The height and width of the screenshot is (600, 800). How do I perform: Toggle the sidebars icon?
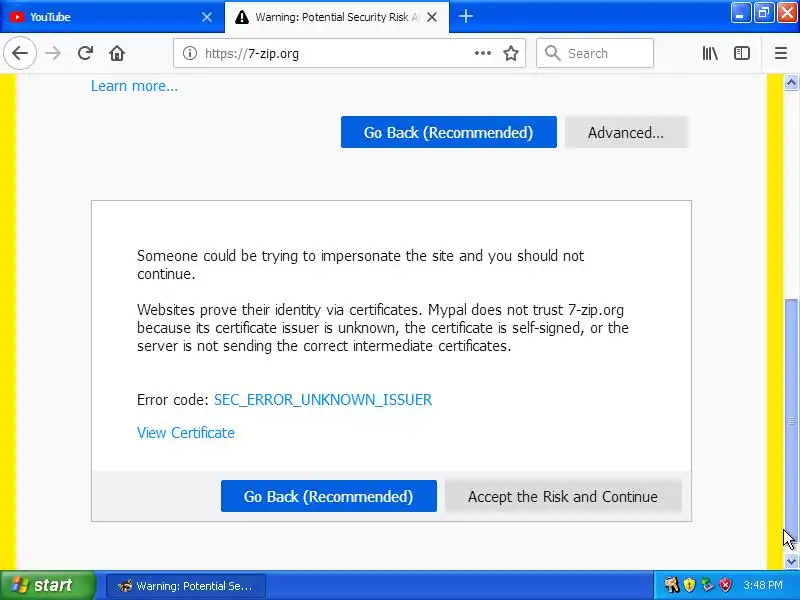pos(742,53)
